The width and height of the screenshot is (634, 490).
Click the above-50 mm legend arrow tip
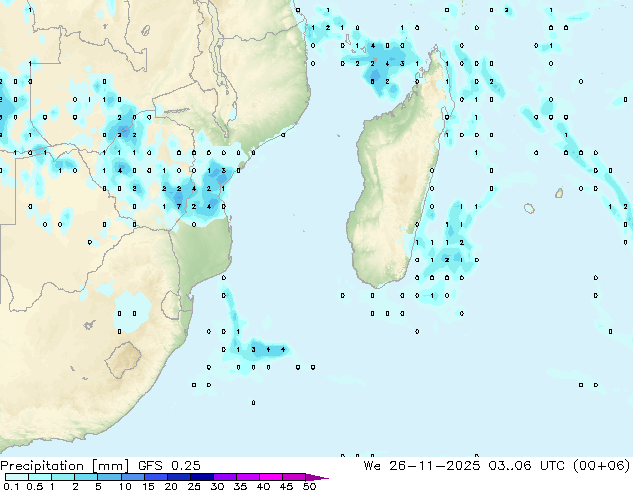[x=317, y=477]
